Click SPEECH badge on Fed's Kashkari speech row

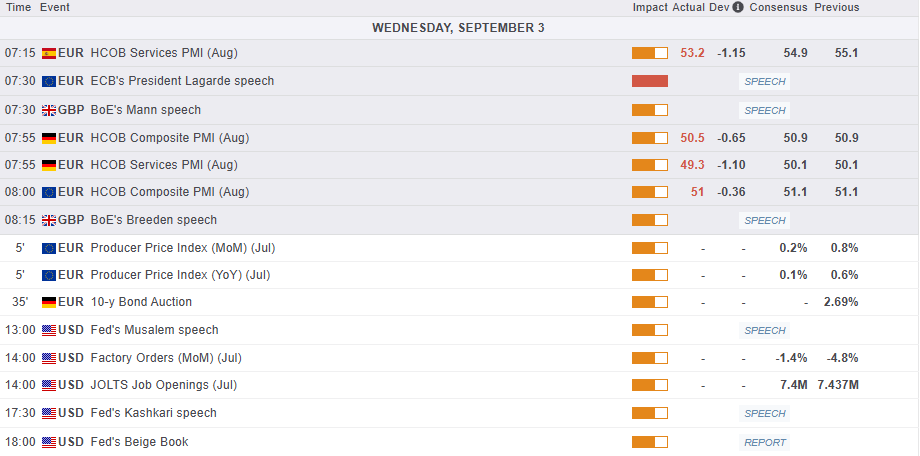765,413
